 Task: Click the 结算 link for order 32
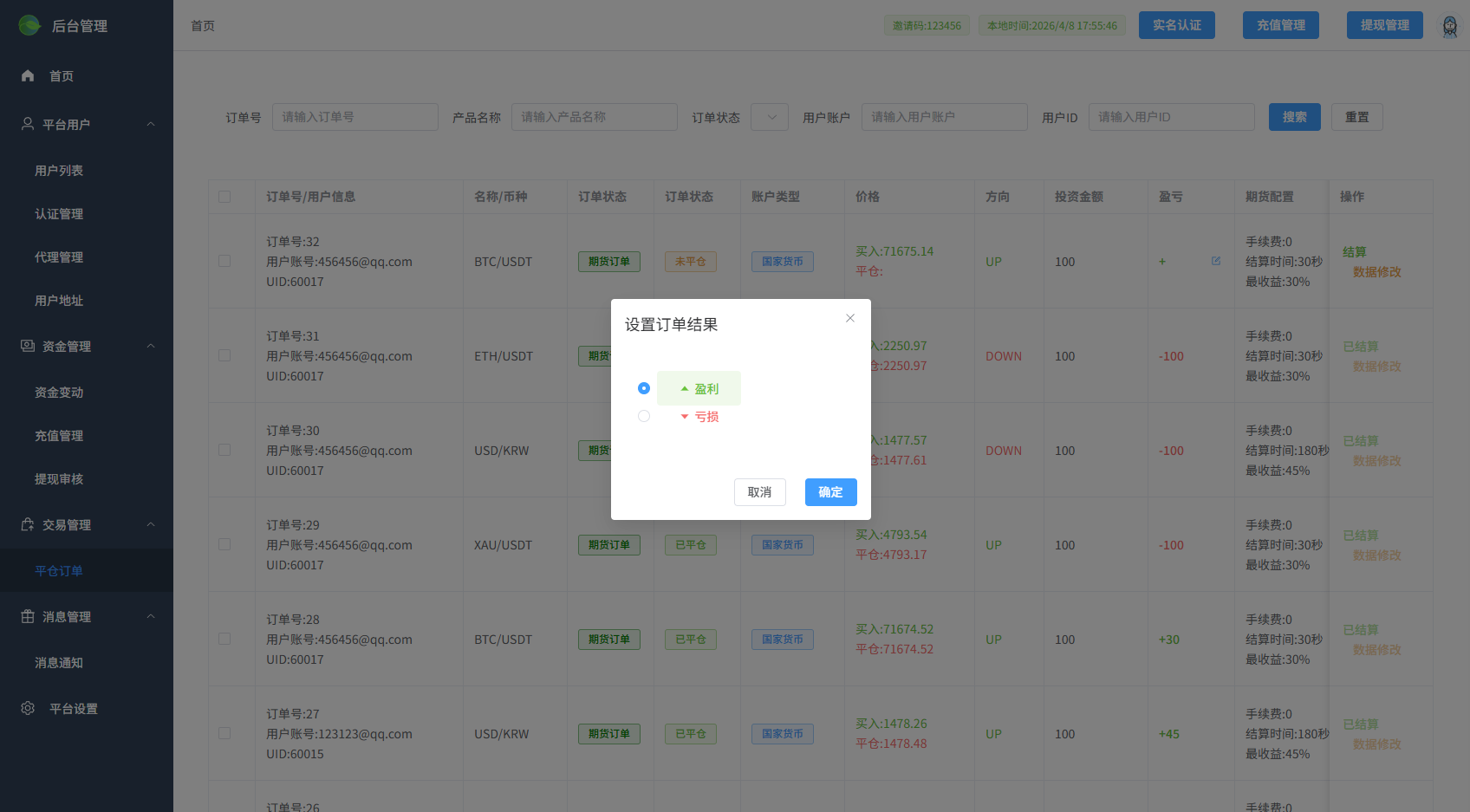click(x=1353, y=251)
